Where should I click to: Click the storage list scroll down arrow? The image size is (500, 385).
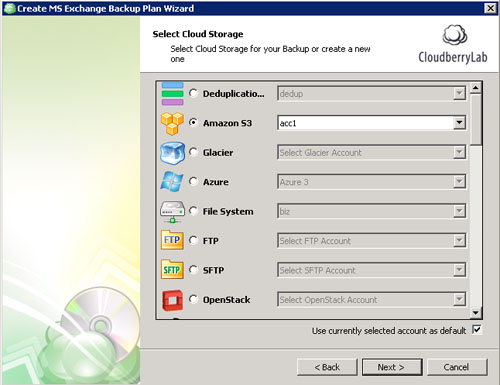[476, 313]
